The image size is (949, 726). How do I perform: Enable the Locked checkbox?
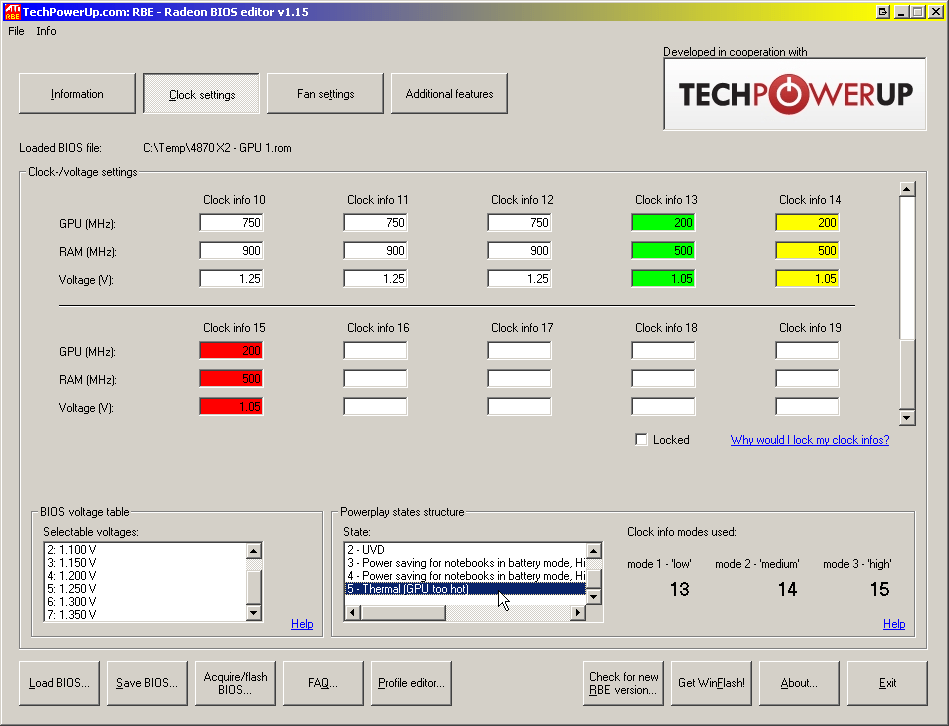641,439
